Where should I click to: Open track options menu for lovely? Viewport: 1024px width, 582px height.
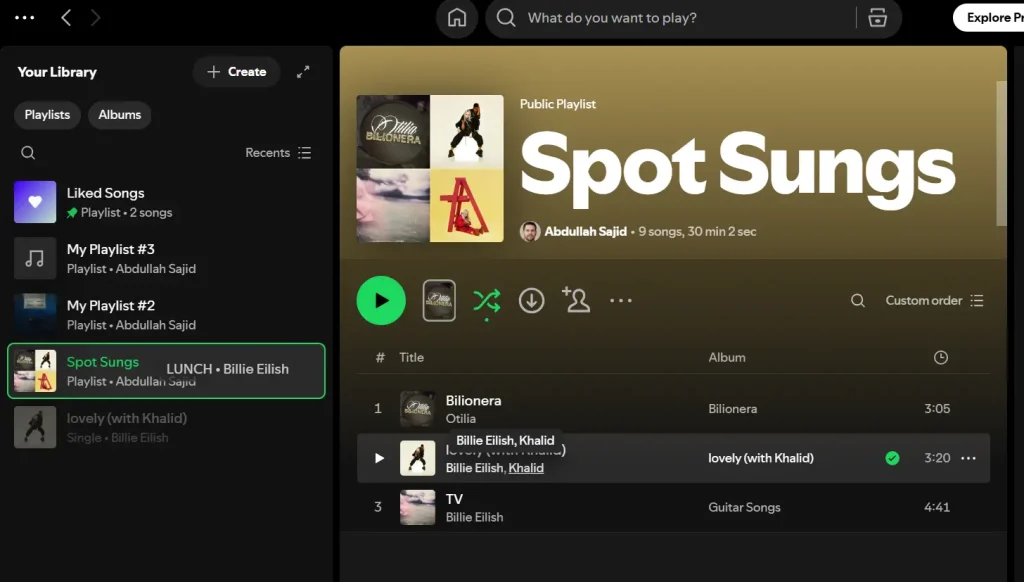point(967,457)
